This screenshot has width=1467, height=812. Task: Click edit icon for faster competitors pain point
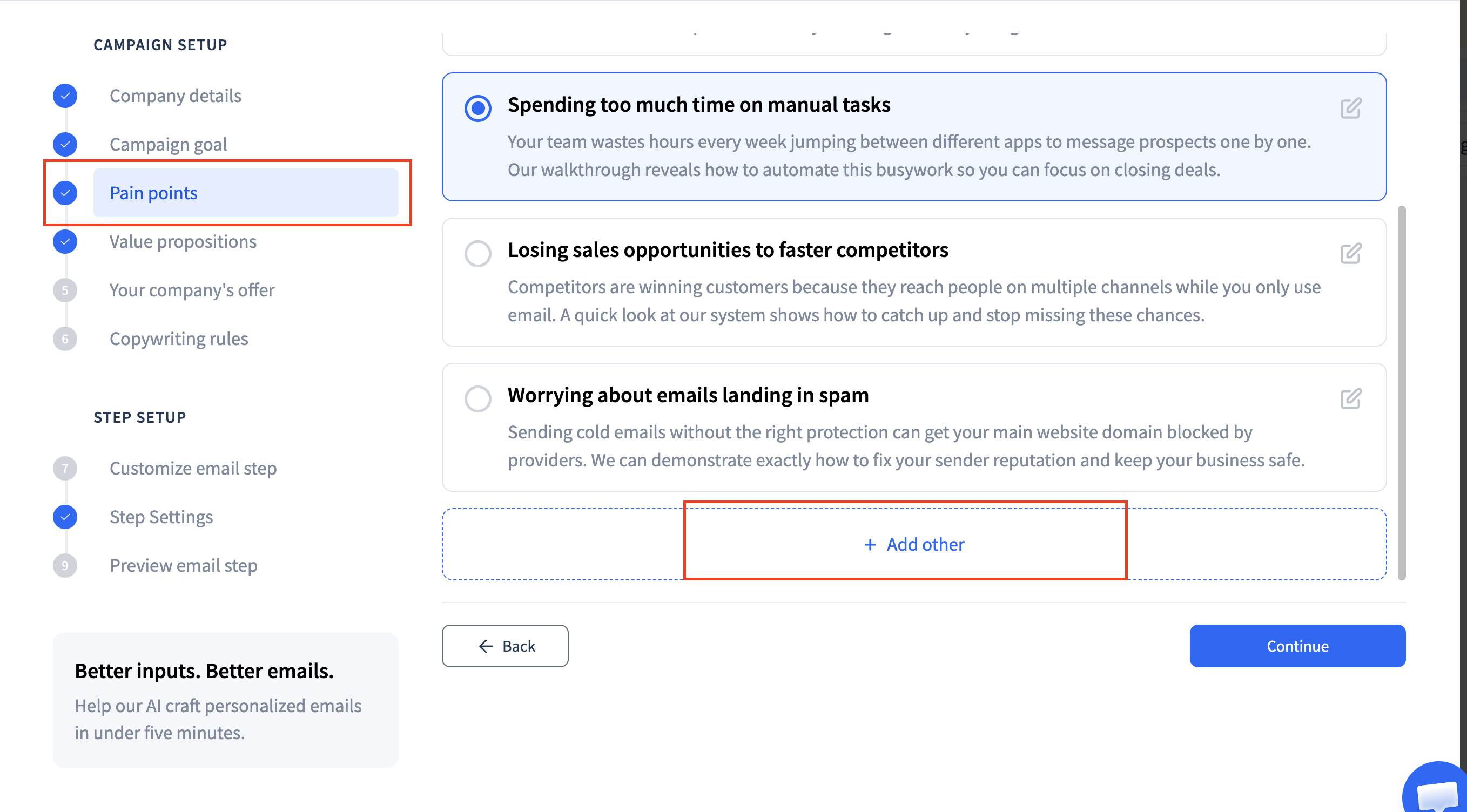pos(1350,253)
